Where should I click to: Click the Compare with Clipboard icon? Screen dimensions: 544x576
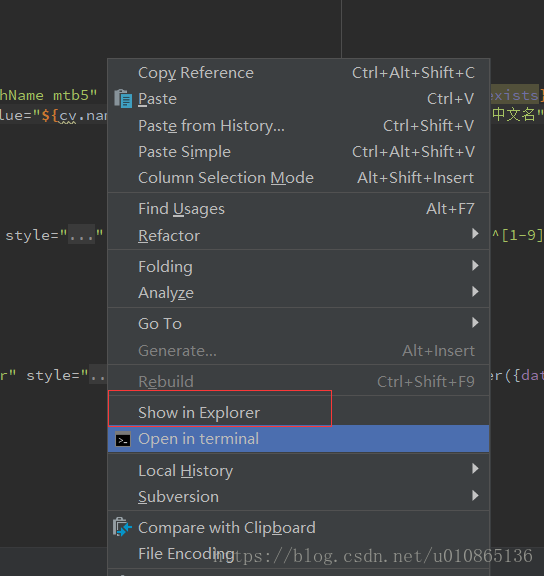click(x=122, y=527)
